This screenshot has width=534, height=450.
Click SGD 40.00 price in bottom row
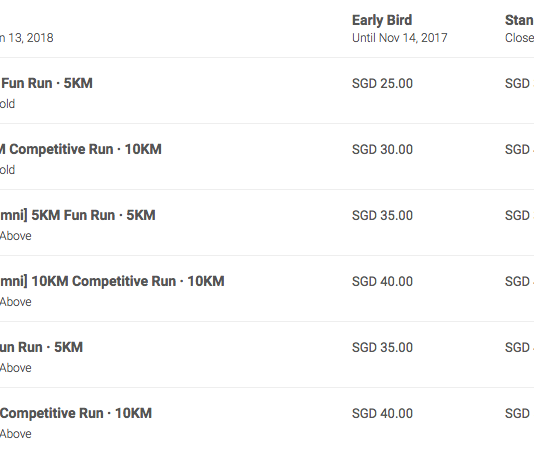[382, 414]
